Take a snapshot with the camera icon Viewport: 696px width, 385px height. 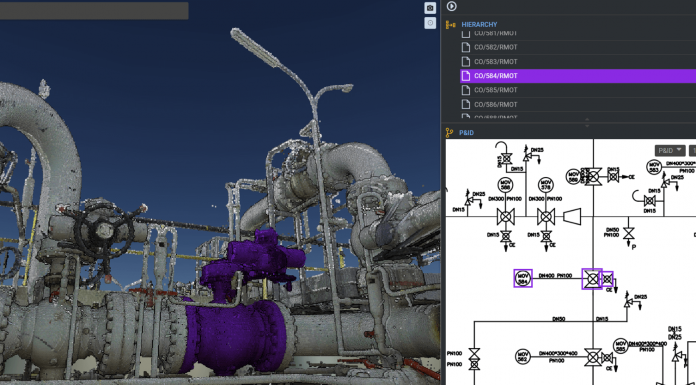(x=430, y=8)
